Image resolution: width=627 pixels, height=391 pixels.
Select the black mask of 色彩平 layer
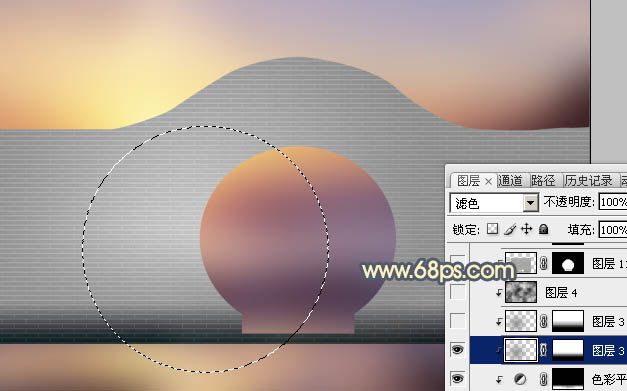click(x=568, y=379)
